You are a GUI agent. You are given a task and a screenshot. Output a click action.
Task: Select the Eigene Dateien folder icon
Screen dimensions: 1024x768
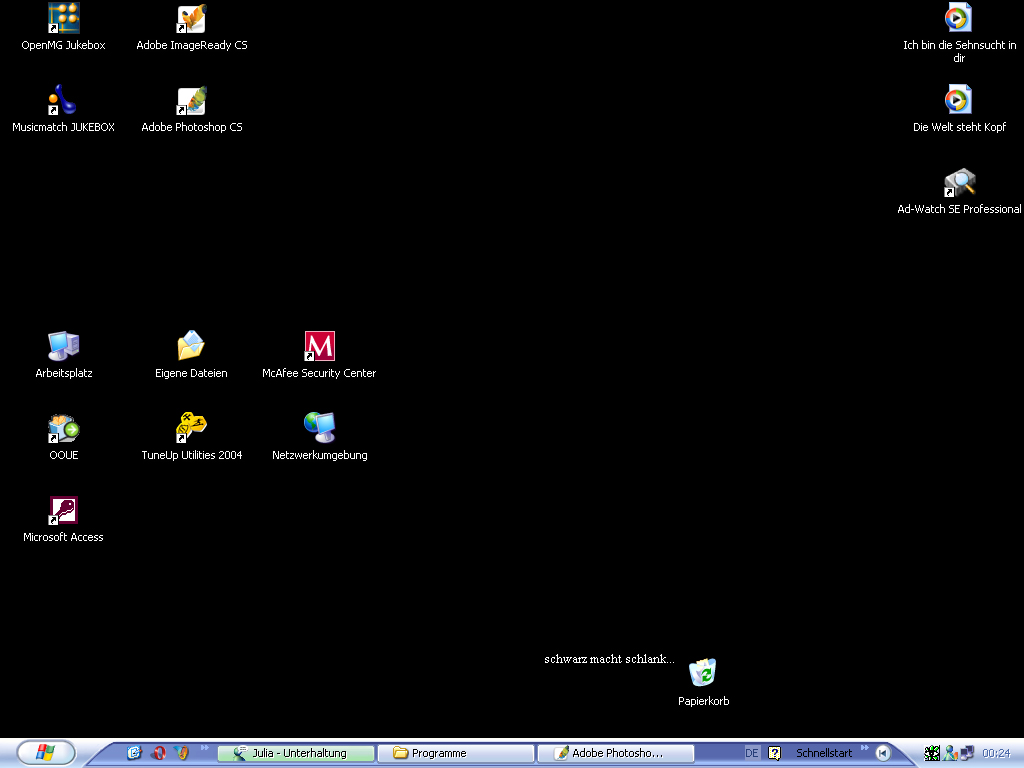point(191,348)
